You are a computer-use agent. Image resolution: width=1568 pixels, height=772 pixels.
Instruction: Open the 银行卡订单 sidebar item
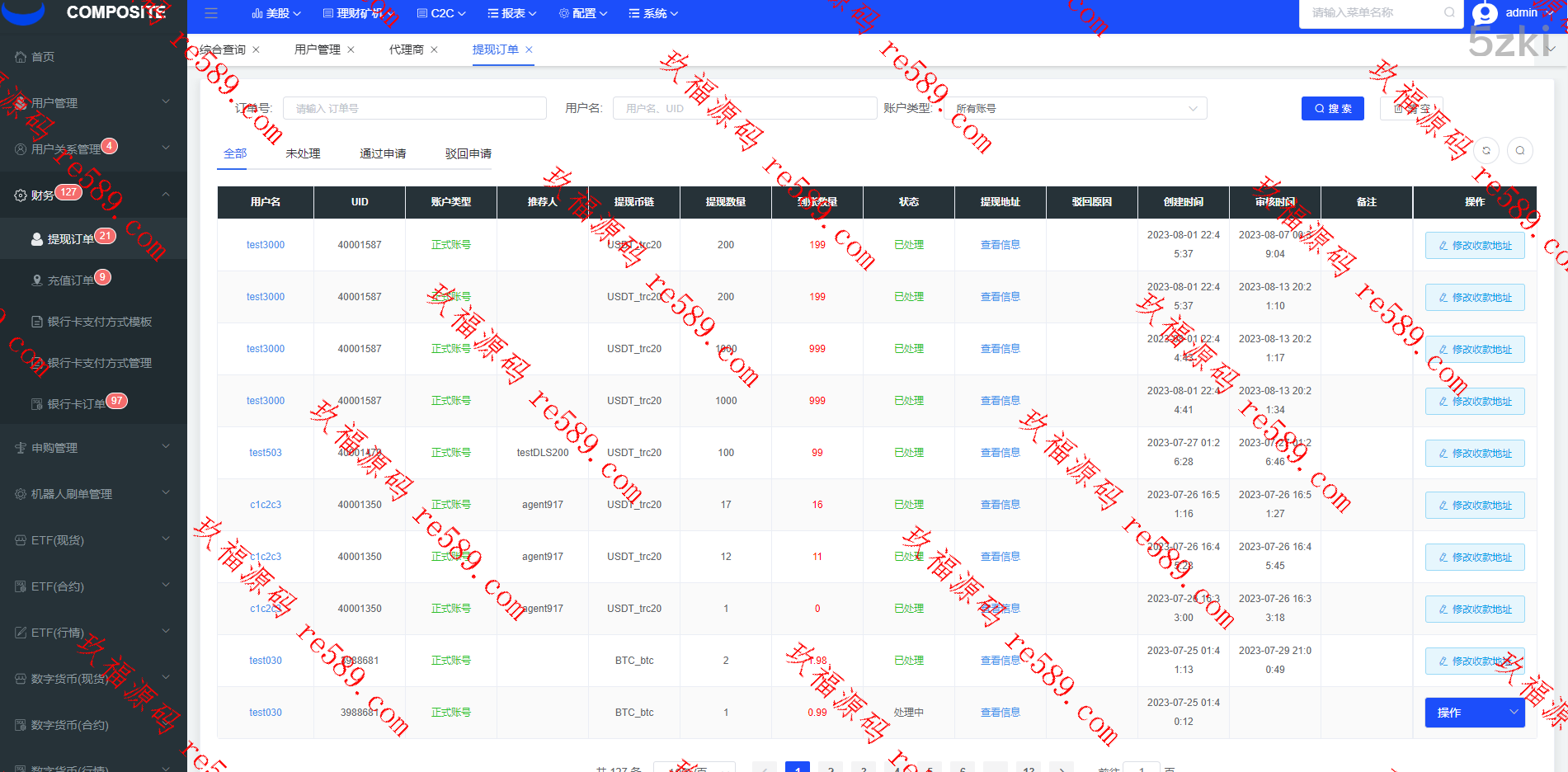(x=76, y=404)
